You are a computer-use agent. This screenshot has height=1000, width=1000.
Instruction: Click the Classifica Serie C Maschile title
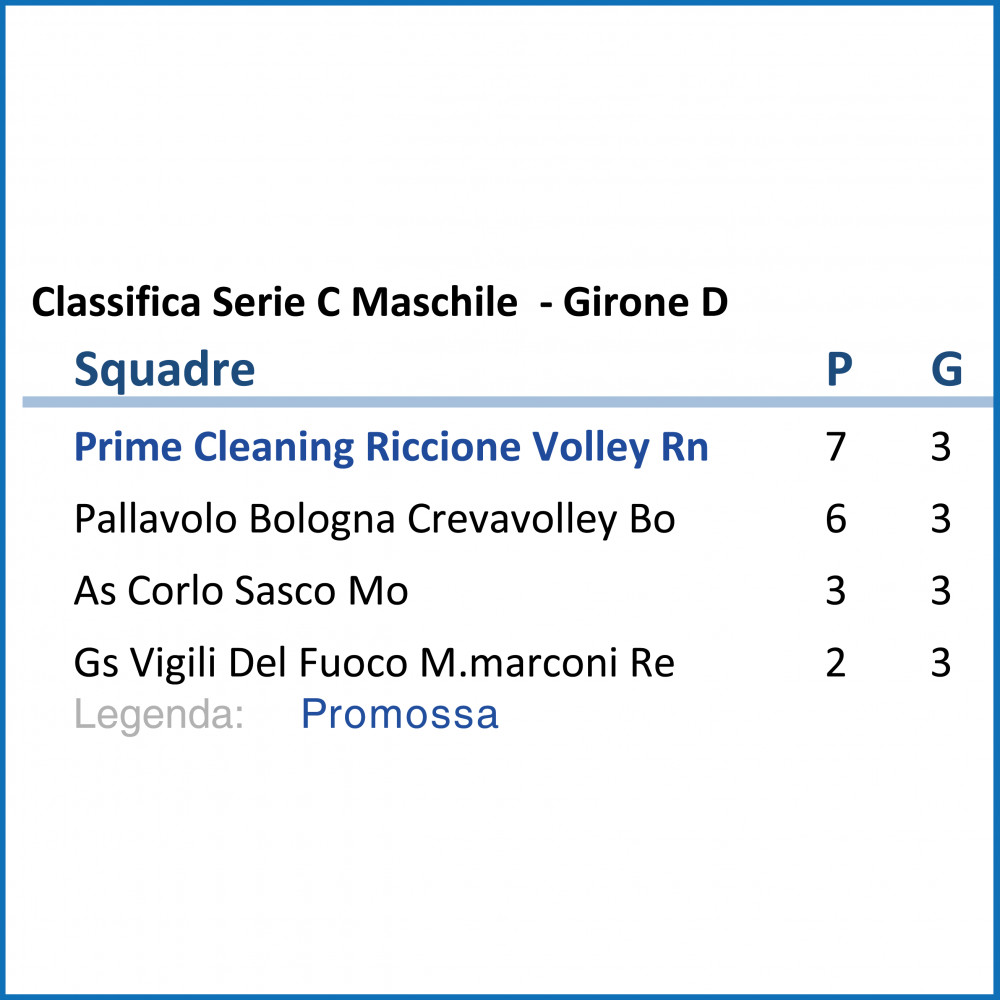point(274,302)
